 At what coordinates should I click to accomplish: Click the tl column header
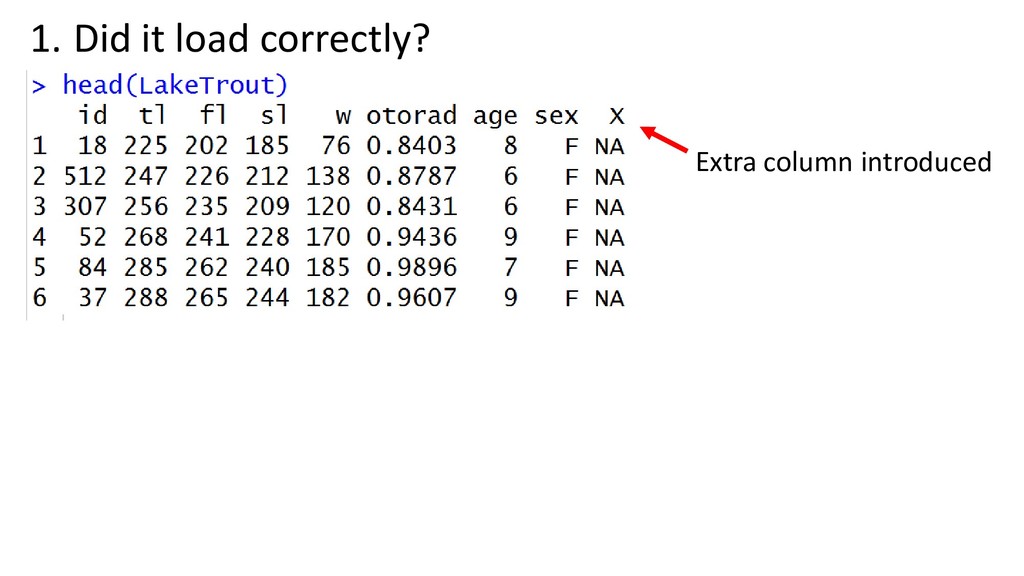pos(153,115)
